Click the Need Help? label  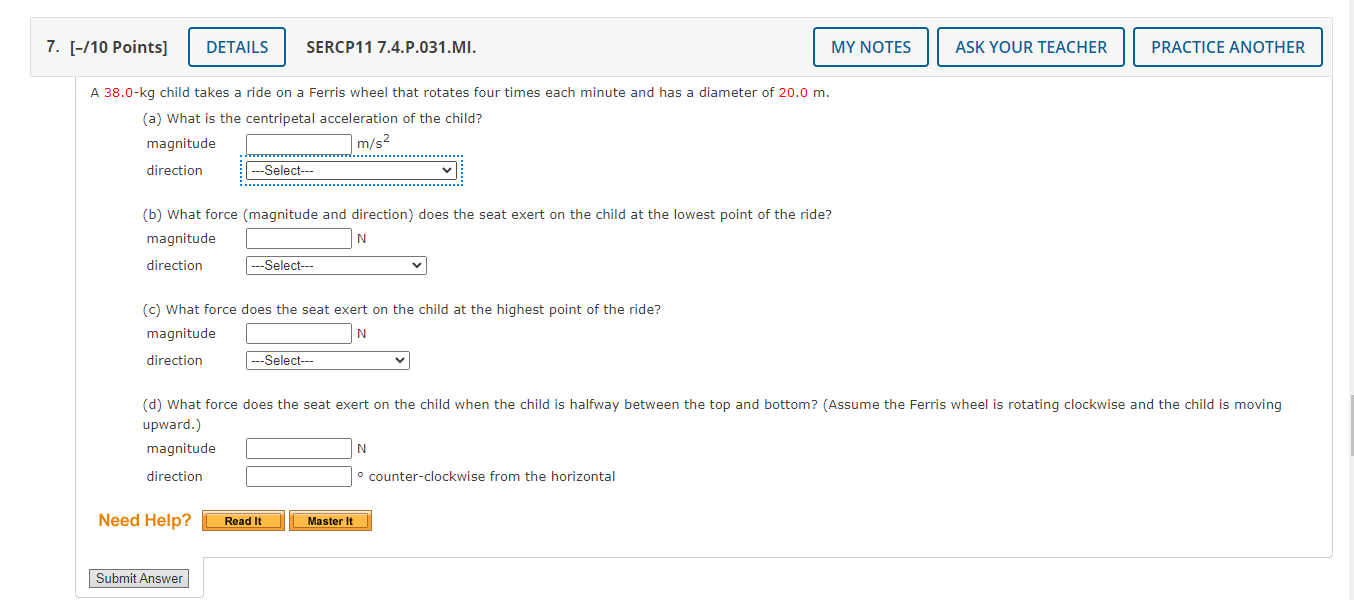click(144, 520)
